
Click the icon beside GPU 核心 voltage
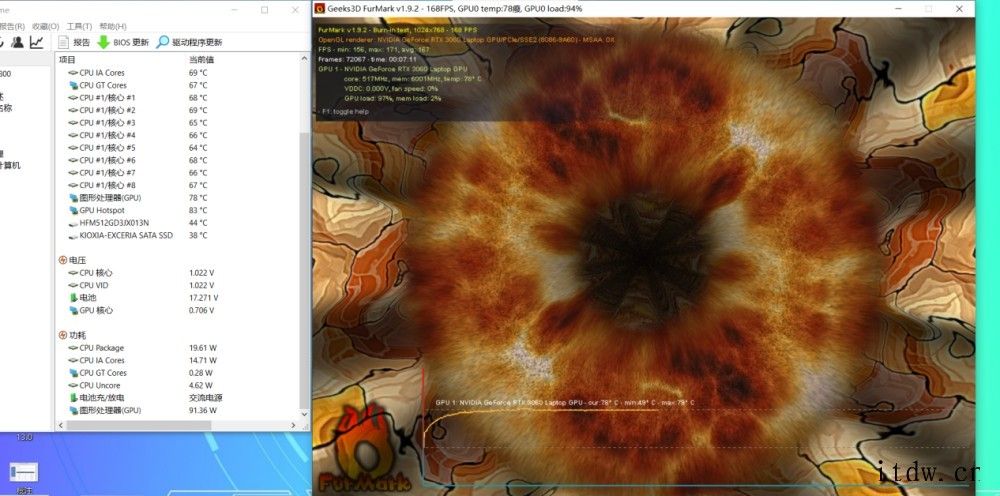click(x=73, y=310)
